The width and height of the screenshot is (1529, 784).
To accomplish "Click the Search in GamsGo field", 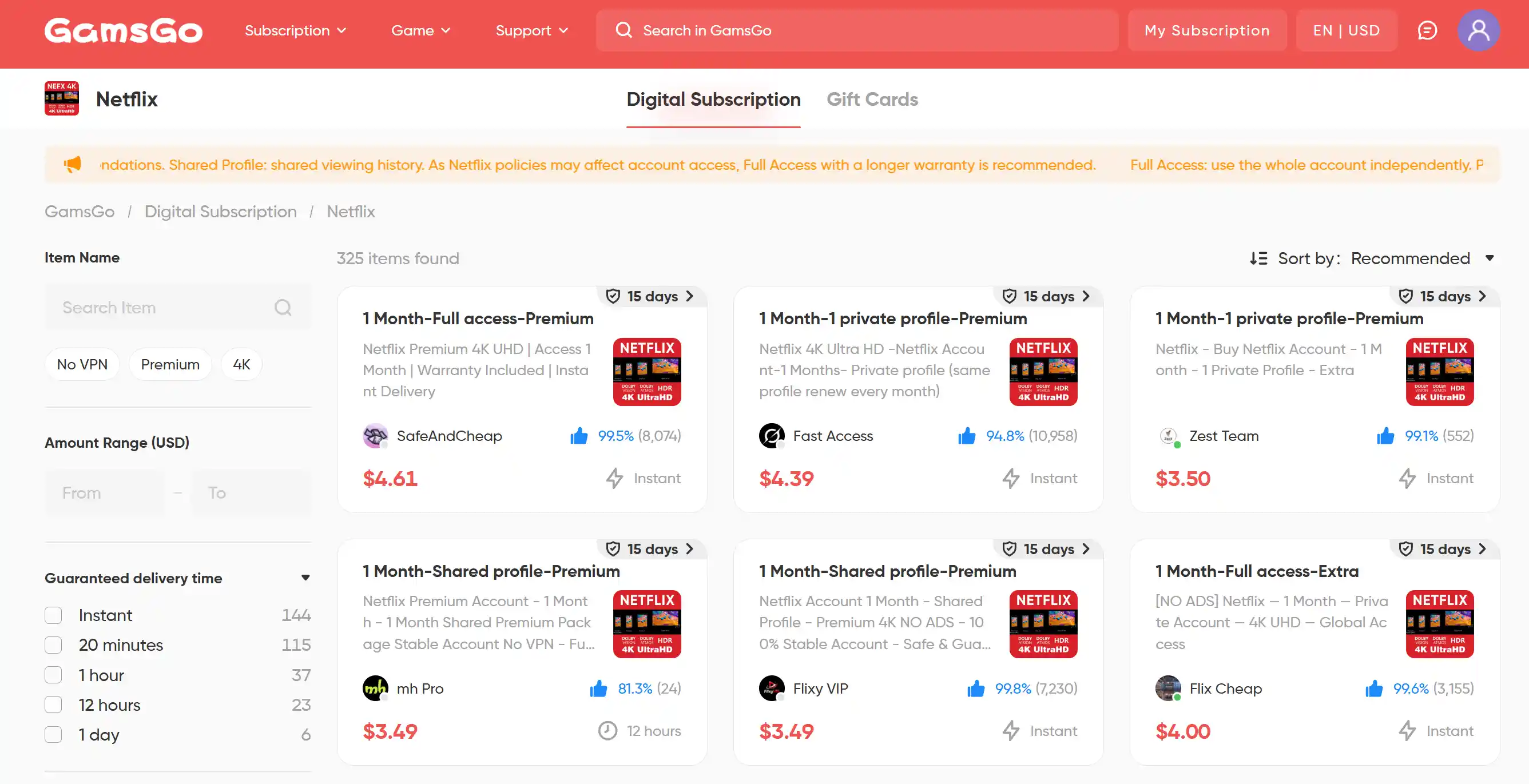I will [856, 30].
